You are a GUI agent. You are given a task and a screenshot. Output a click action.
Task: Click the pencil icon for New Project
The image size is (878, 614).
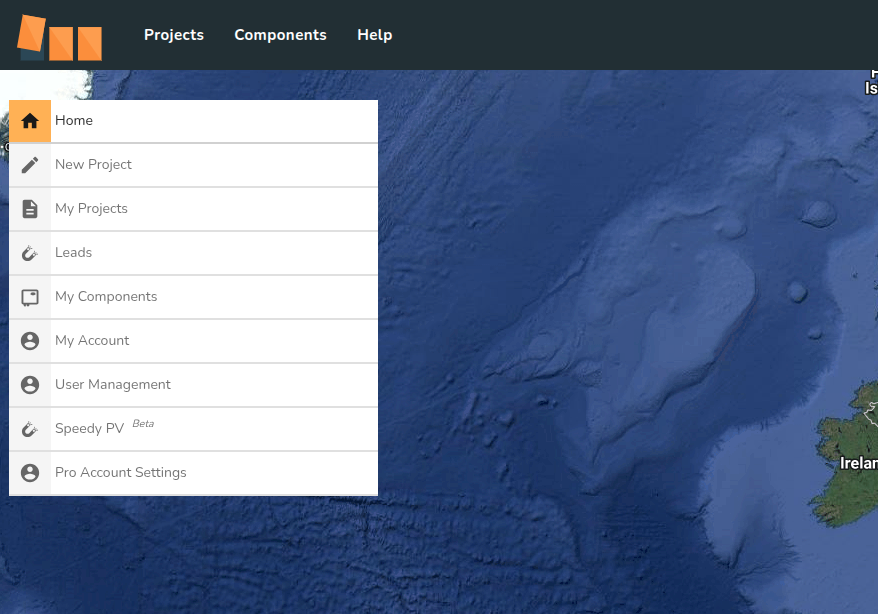pyautogui.click(x=30, y=165)
